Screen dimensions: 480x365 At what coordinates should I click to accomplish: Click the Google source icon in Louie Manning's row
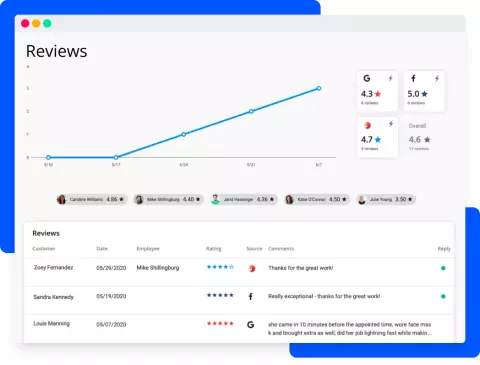pyautogui.click(x=251, y=324)
